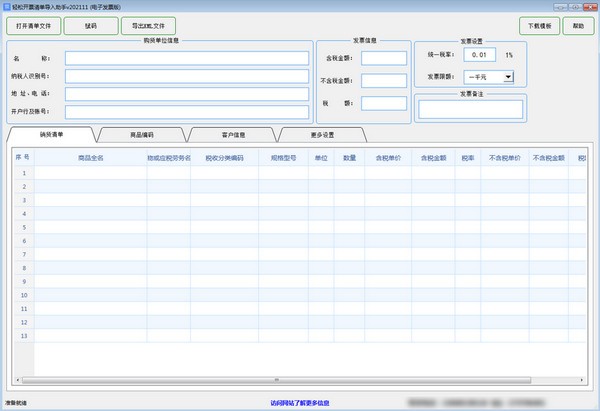The width and height of the screenshot is (600, 411).
Task: Expand the 发票限额 dropdown
Action: pyautogui.click(x=508, y=76)
